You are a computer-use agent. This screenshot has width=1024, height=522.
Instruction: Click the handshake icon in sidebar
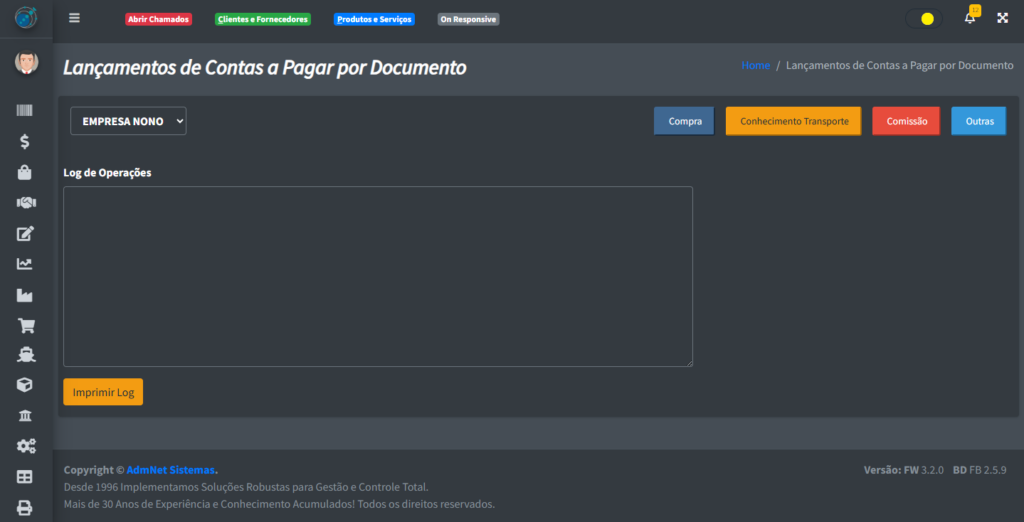pyautogui.click(x=25, y=203)
